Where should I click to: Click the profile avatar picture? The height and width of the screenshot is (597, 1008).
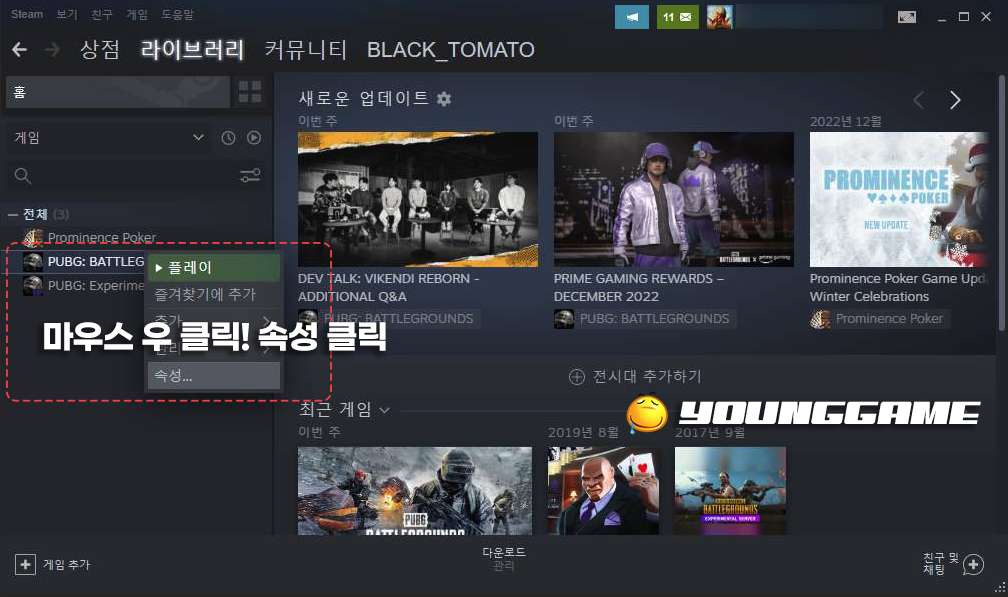click(x=719, y=17)
